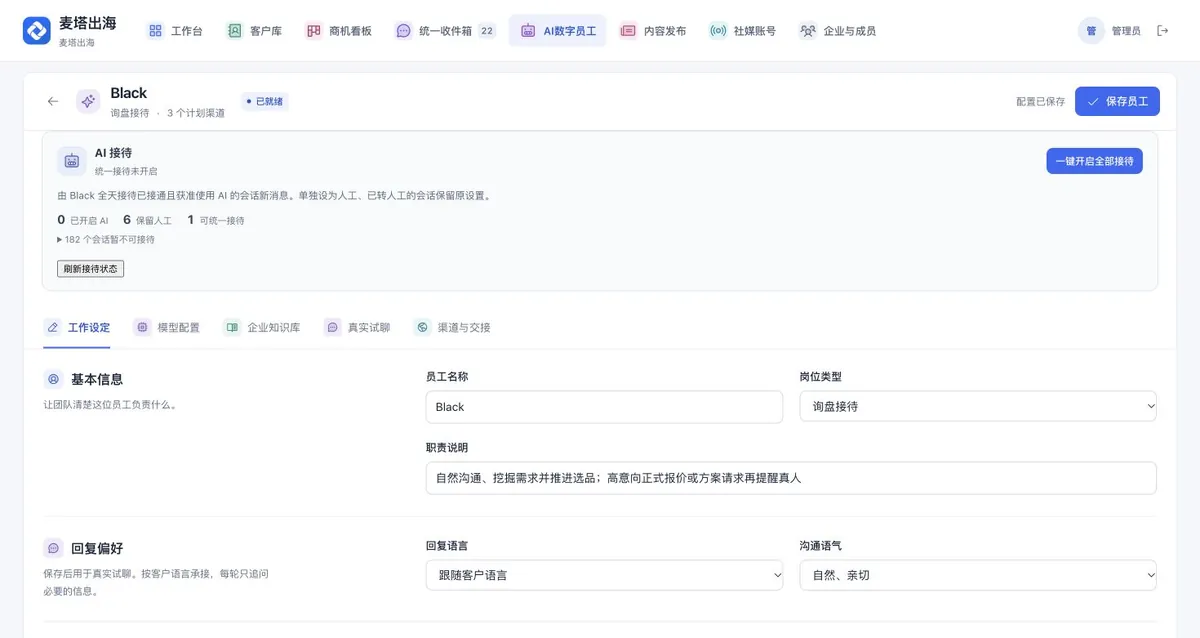Click the 回复偏好 section icon
The image size is (1200, 638).
pyautogui.click(x=53, y=548)
